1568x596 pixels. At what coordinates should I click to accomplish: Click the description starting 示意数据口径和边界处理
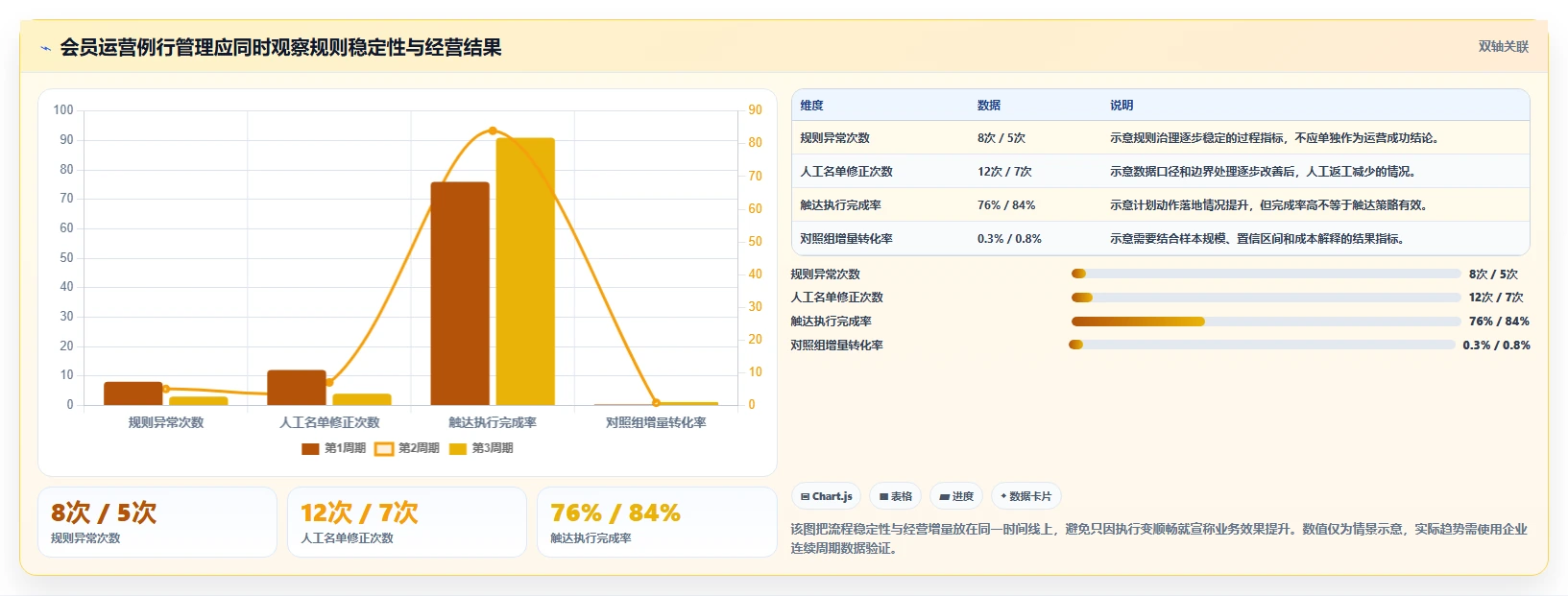tap(1263, 172)
